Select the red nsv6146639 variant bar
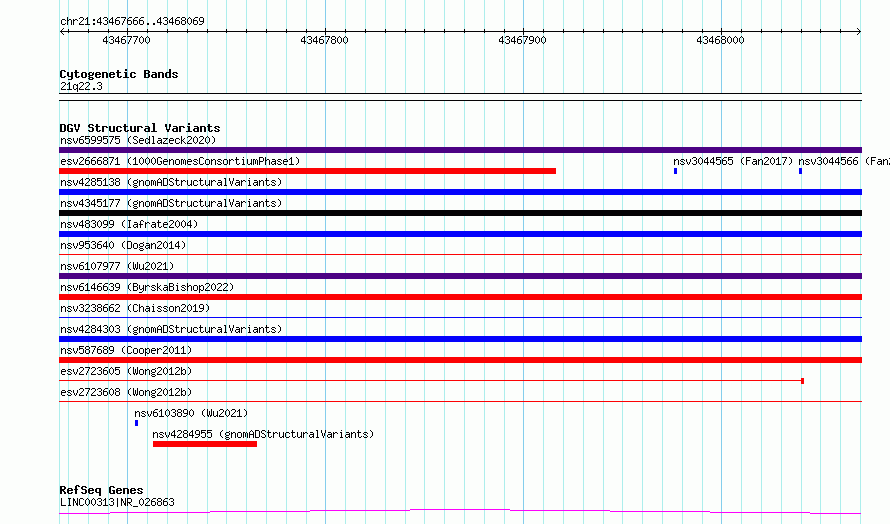The height and width of the screenshot is (524, 890). pyautogui.click(x=460, y=297)
